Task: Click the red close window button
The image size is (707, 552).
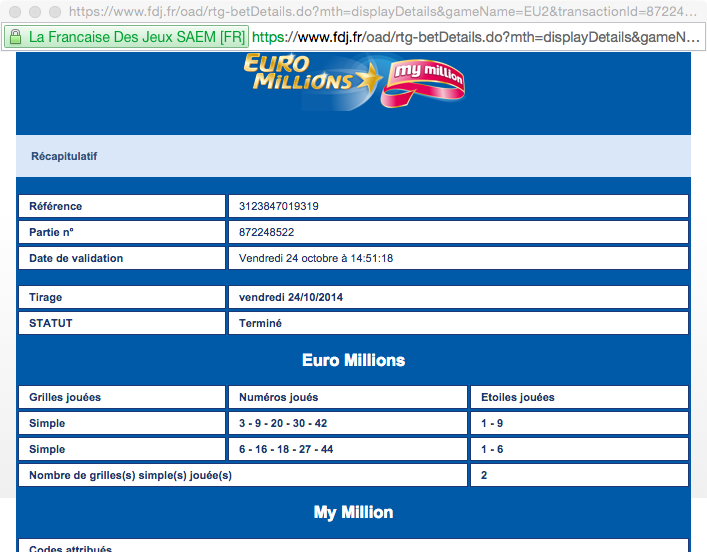Action: click(15, 12)
